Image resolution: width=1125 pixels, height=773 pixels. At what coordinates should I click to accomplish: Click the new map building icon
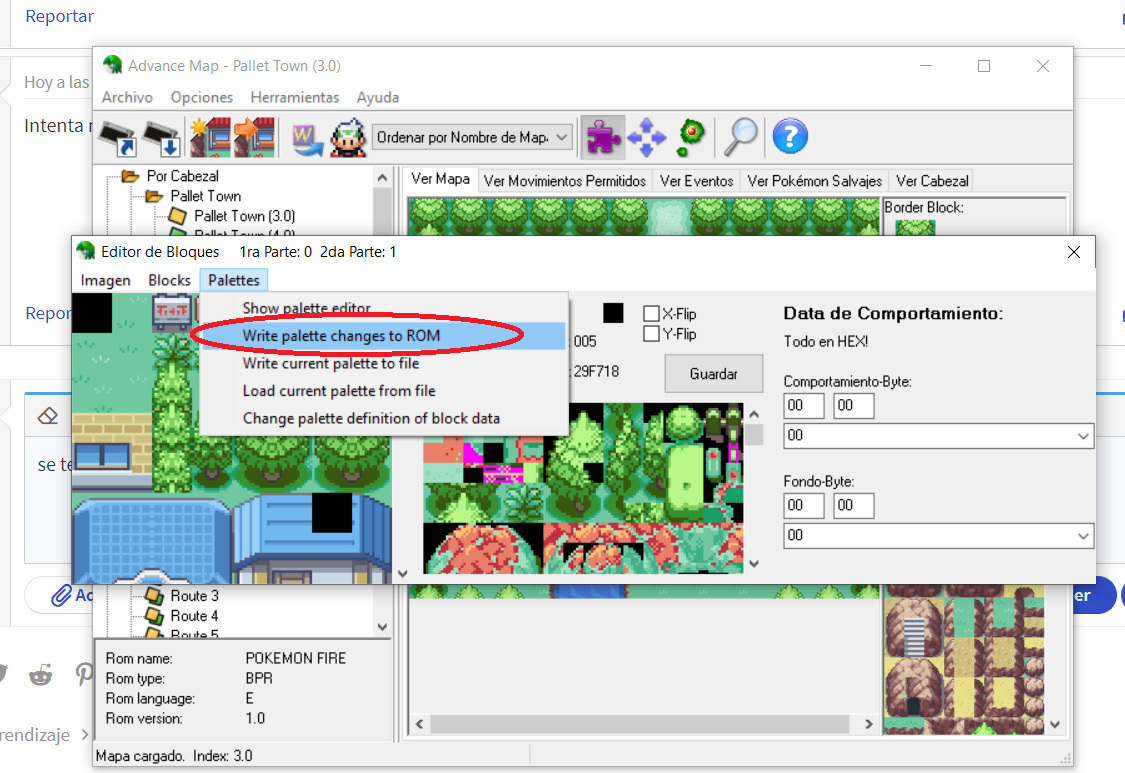click(x=210, y=137)
